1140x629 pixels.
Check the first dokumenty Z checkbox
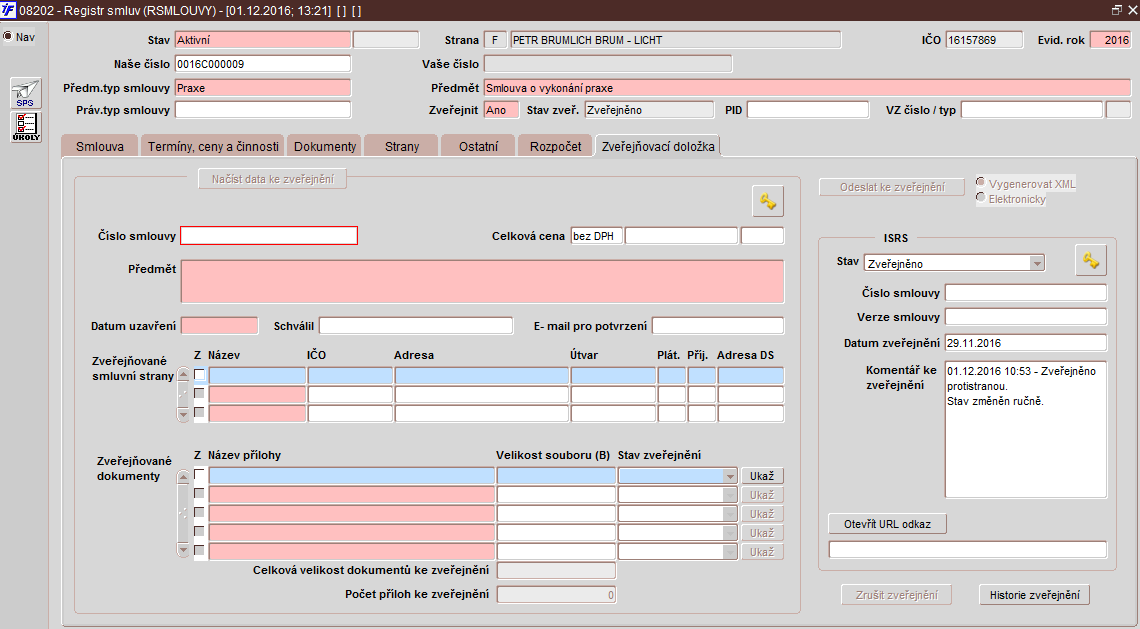point(200,475)
